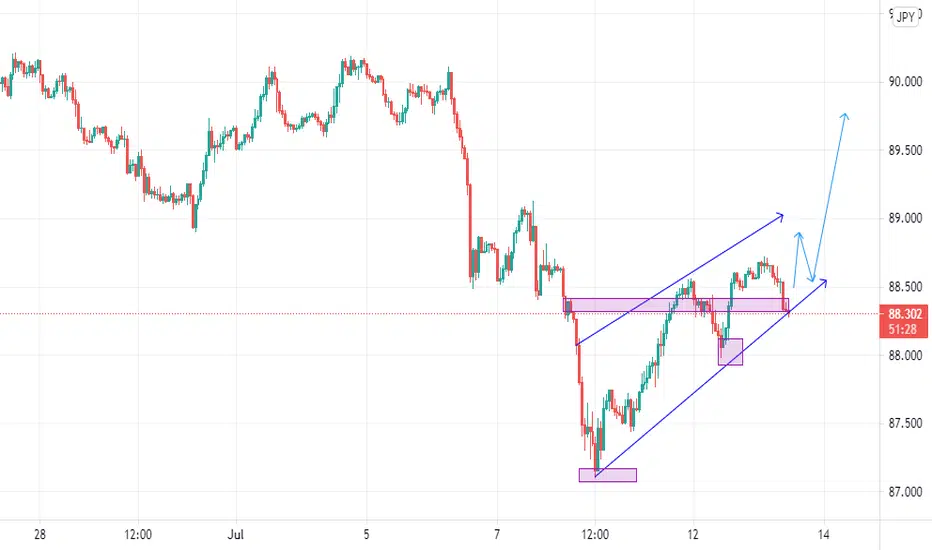The image size is (932, 550).
Task: Click the JPY currency label button
Action: tap(905, 17)
